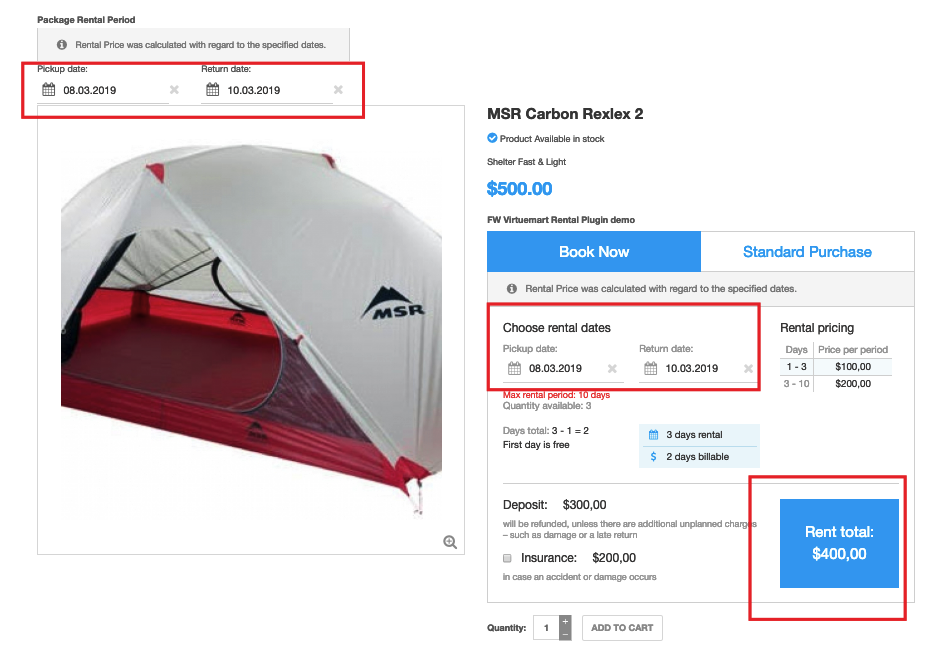Open calendar beside Choose rental dates pickup

[x=513, y=368]
